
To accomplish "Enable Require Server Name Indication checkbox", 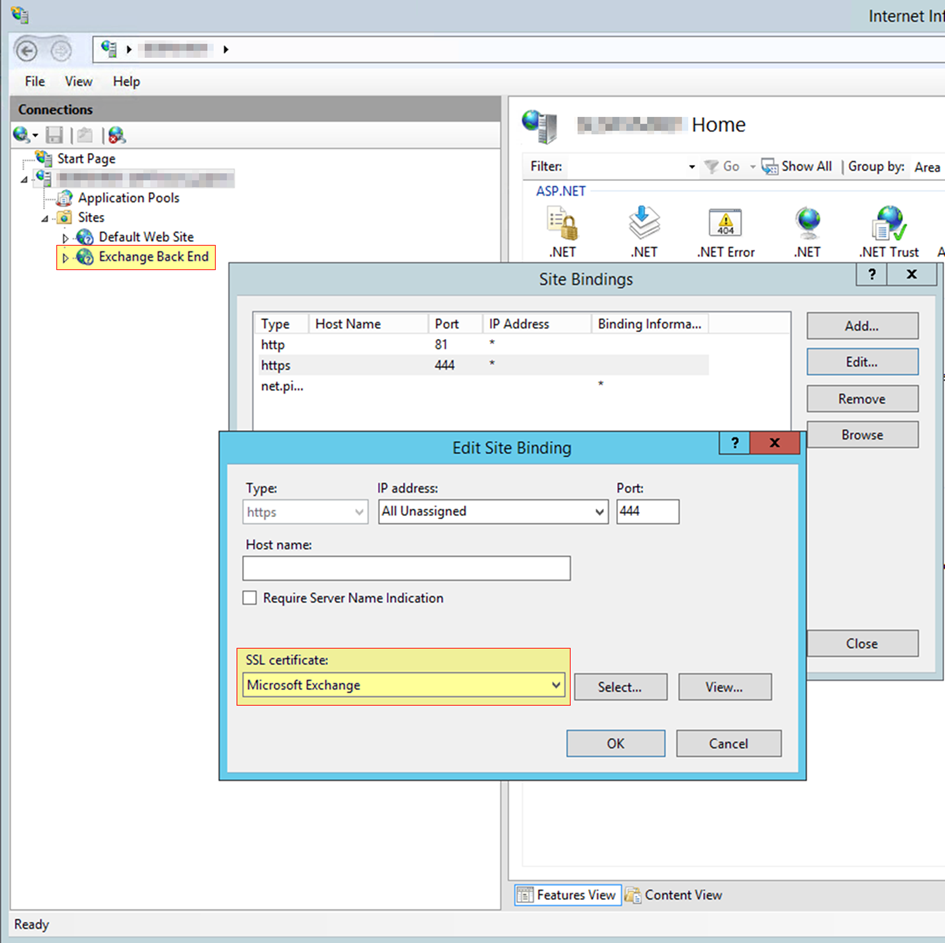I will click(x=250, y=598).
